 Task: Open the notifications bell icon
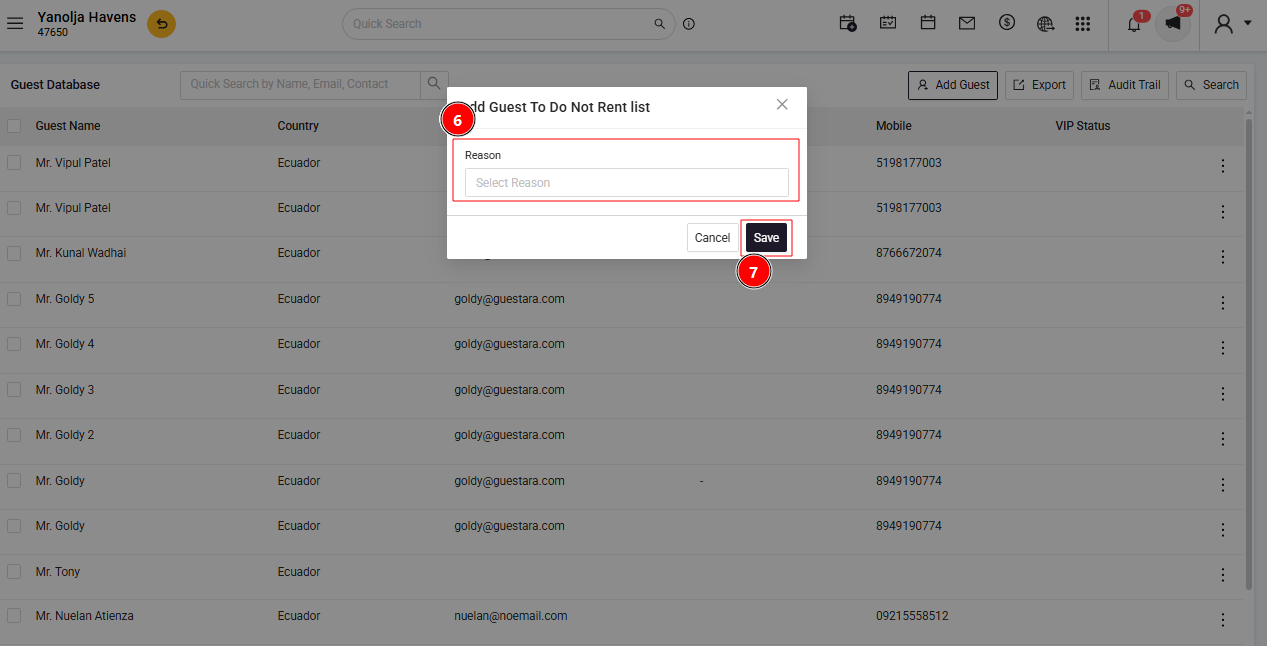(x=1134, y=24)
